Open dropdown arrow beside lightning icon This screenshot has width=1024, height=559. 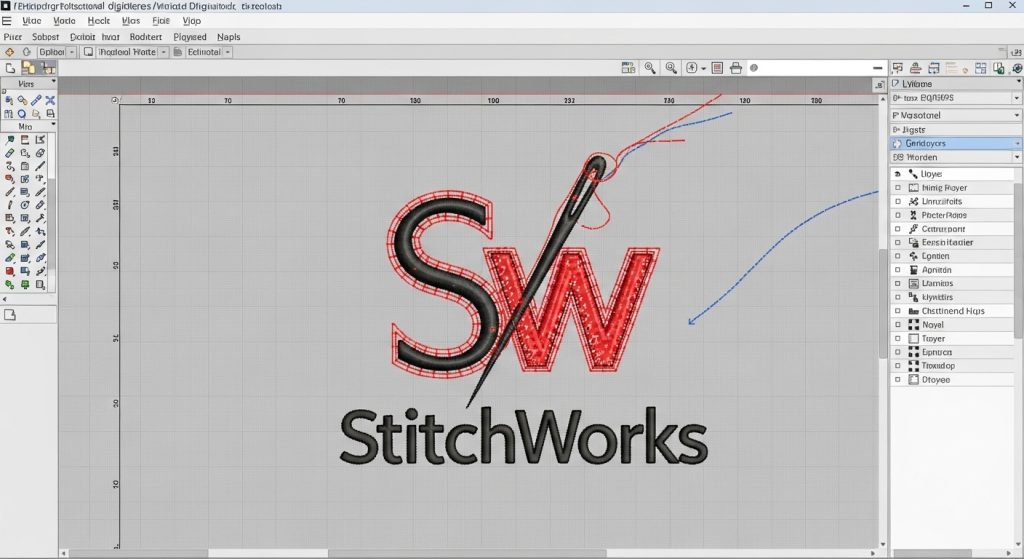[703, 69]
